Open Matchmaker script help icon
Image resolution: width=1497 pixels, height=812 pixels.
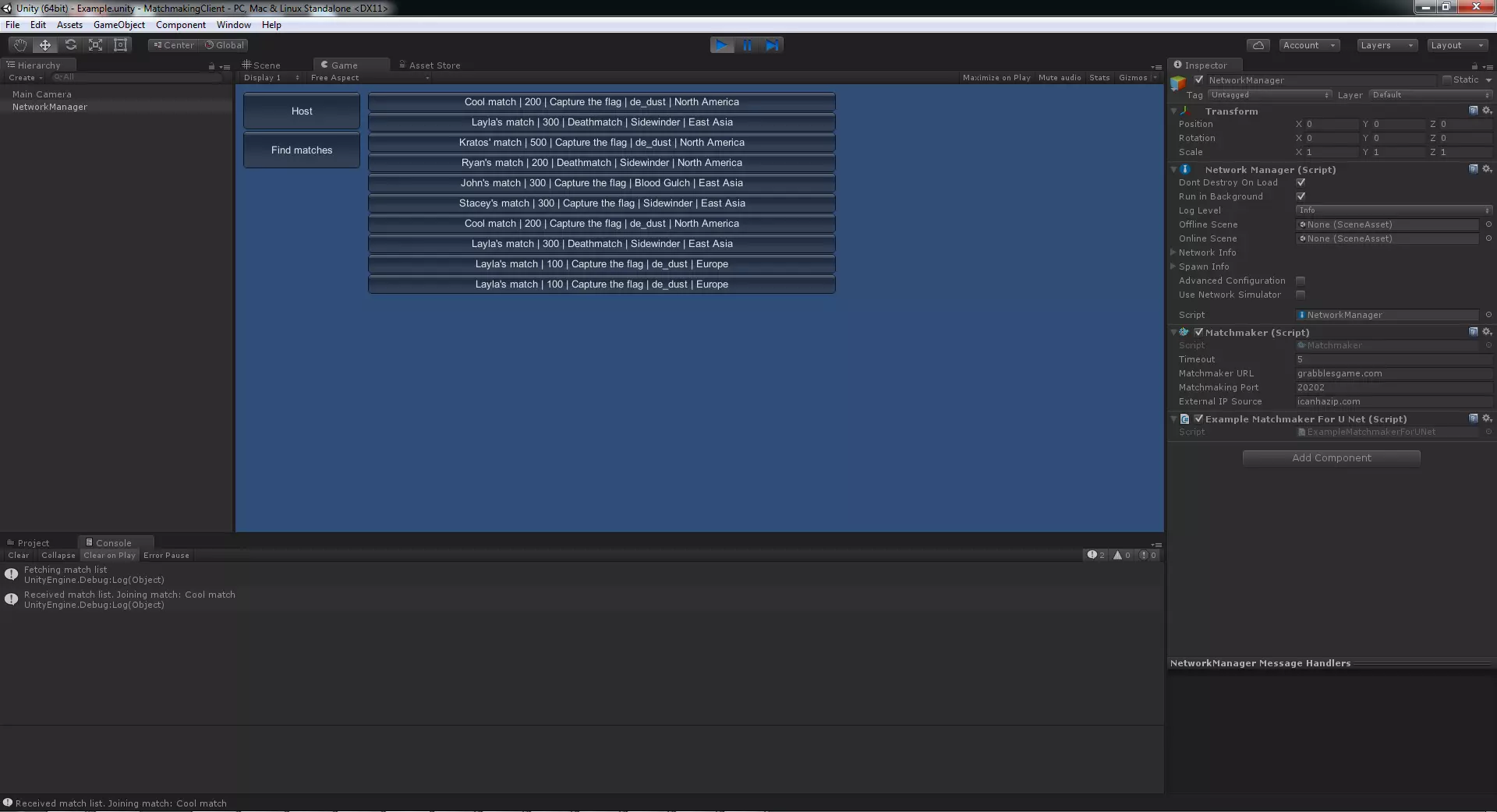(1473, 332)
